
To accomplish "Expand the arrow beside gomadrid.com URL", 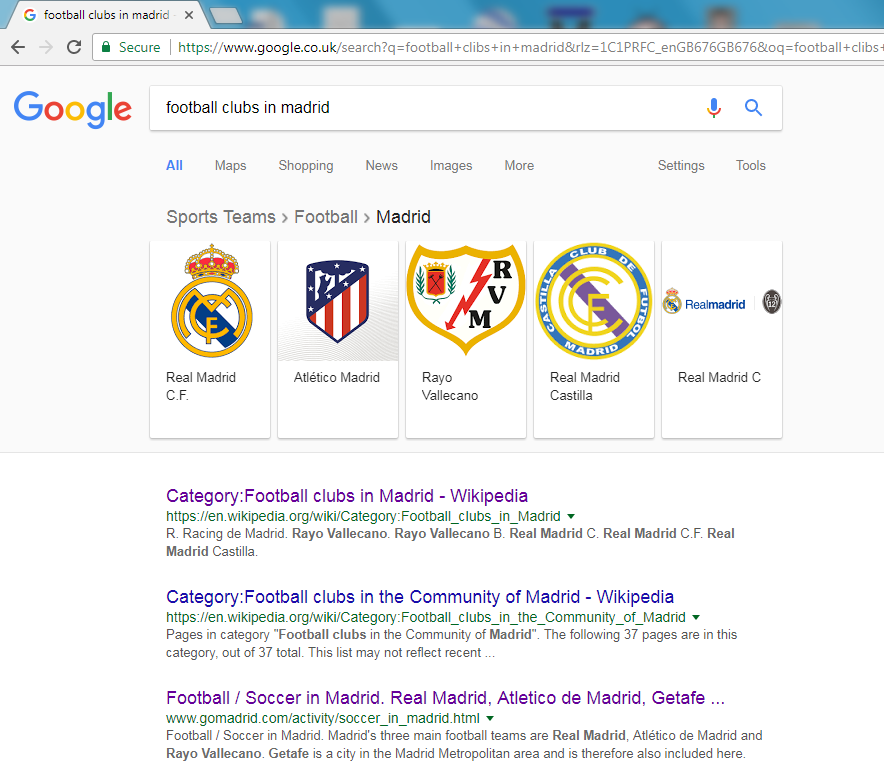I will coord(490,718).
